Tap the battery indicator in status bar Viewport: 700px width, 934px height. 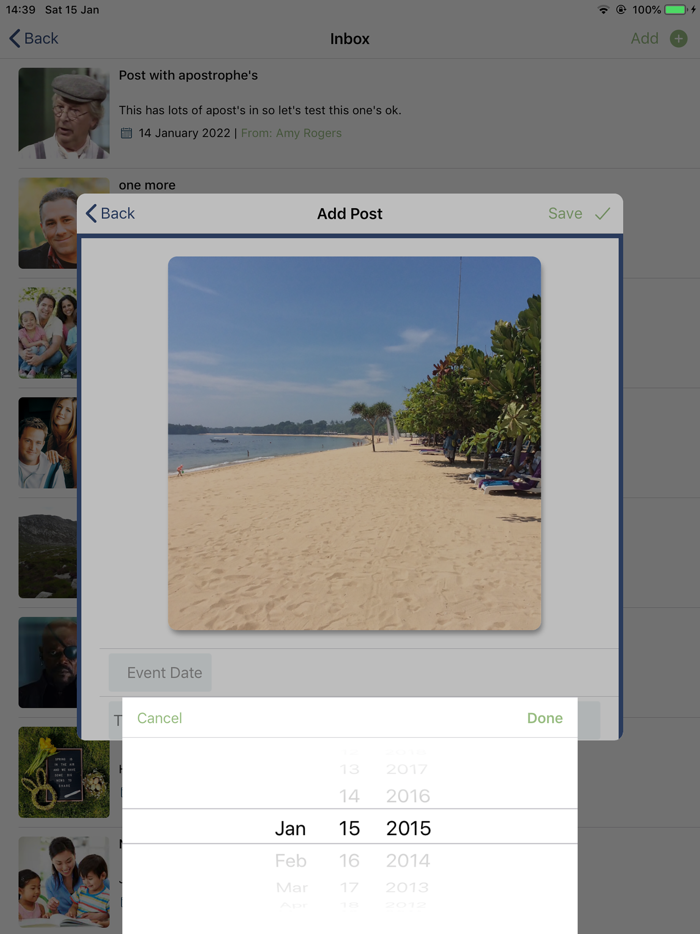click(676, 10)
